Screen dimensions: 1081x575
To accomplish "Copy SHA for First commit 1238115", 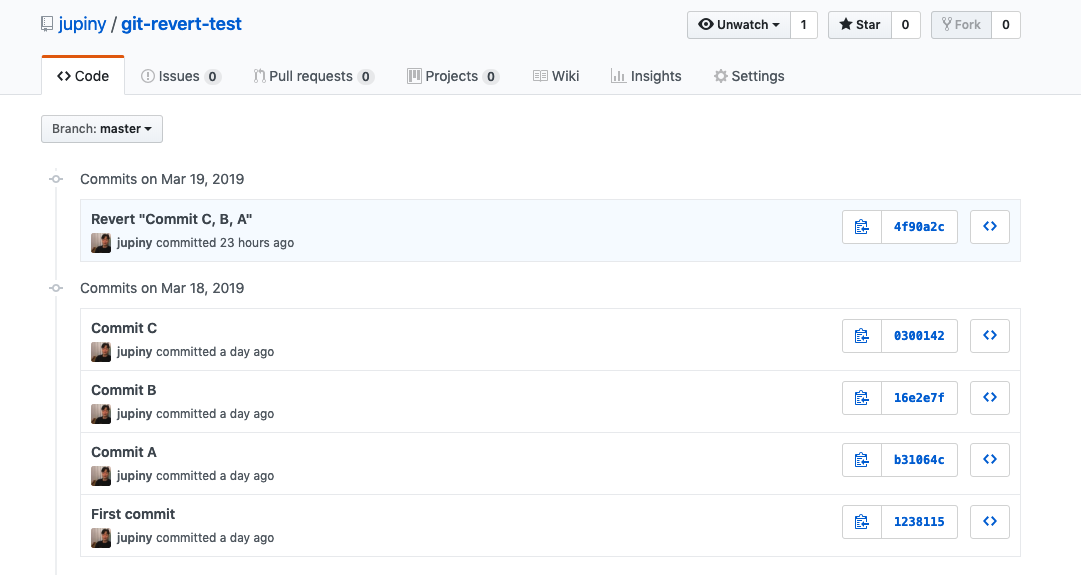I will pyautogui.click(x=862, y=522).
